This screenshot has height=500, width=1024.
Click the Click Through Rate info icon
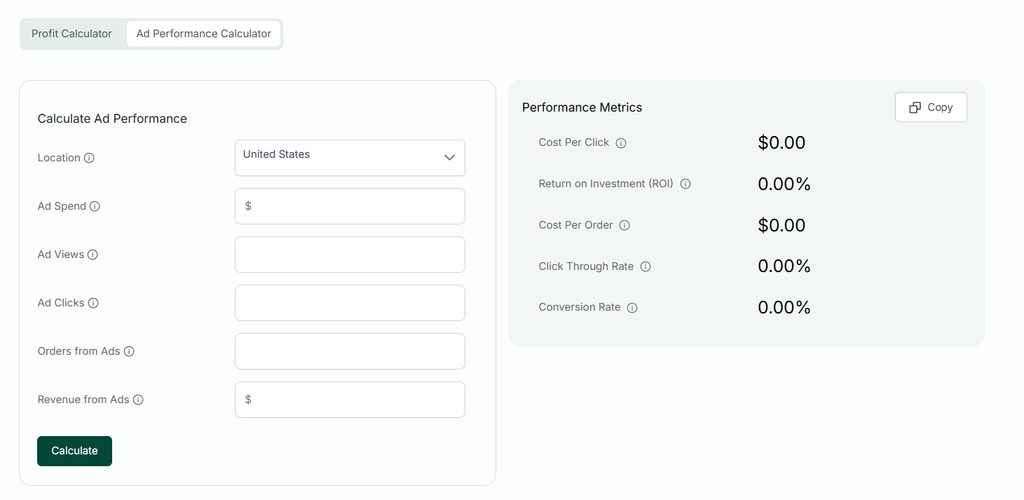tap(645, 266)
